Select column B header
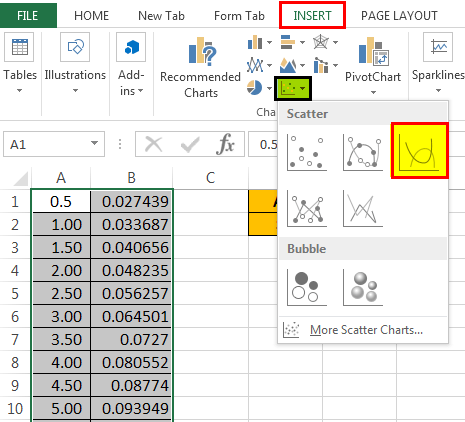 (x=132, y=178)
